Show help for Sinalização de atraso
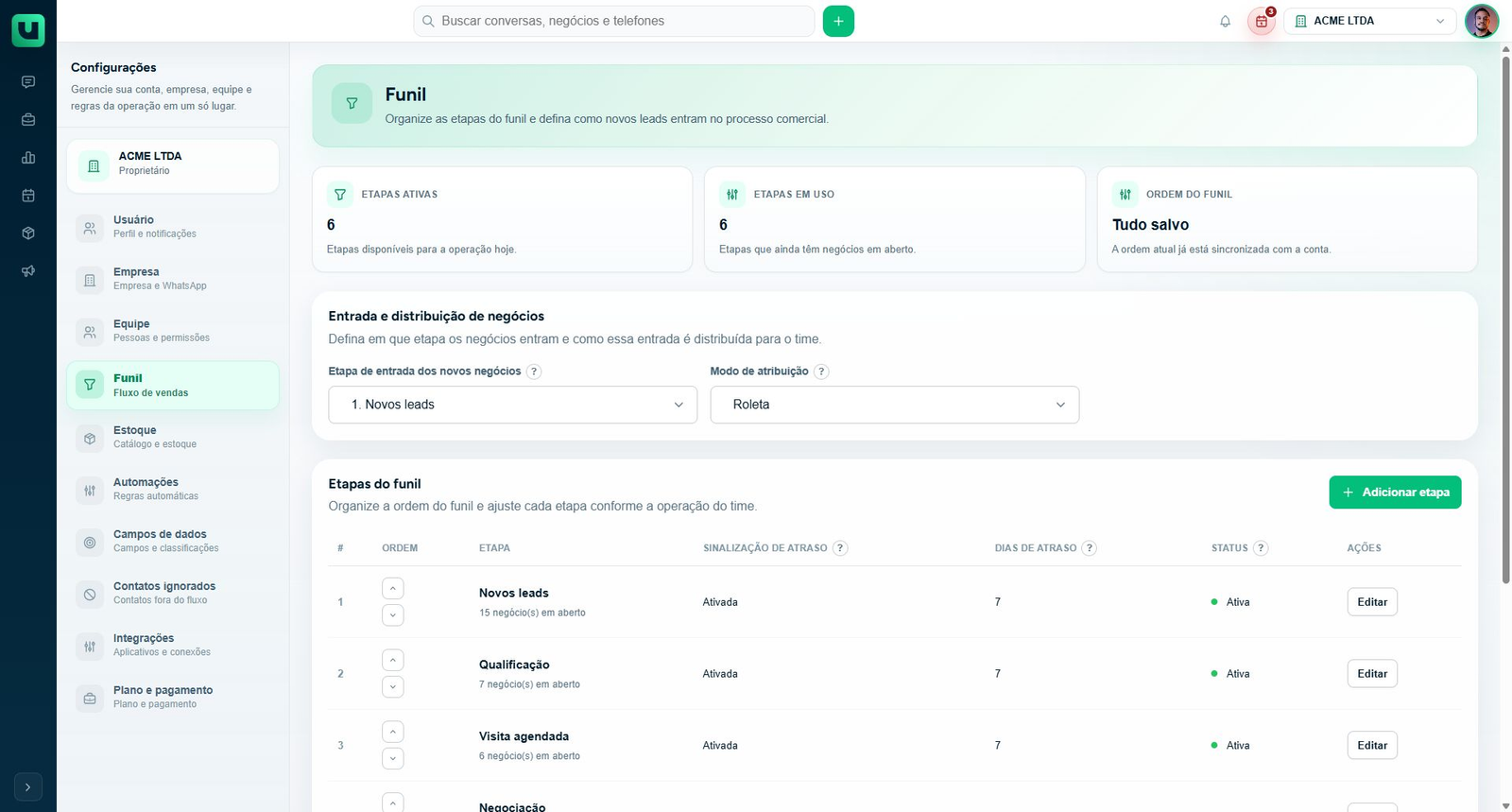Image resolution: width=1512 pixels, height=812 pixels. point(840,548)
